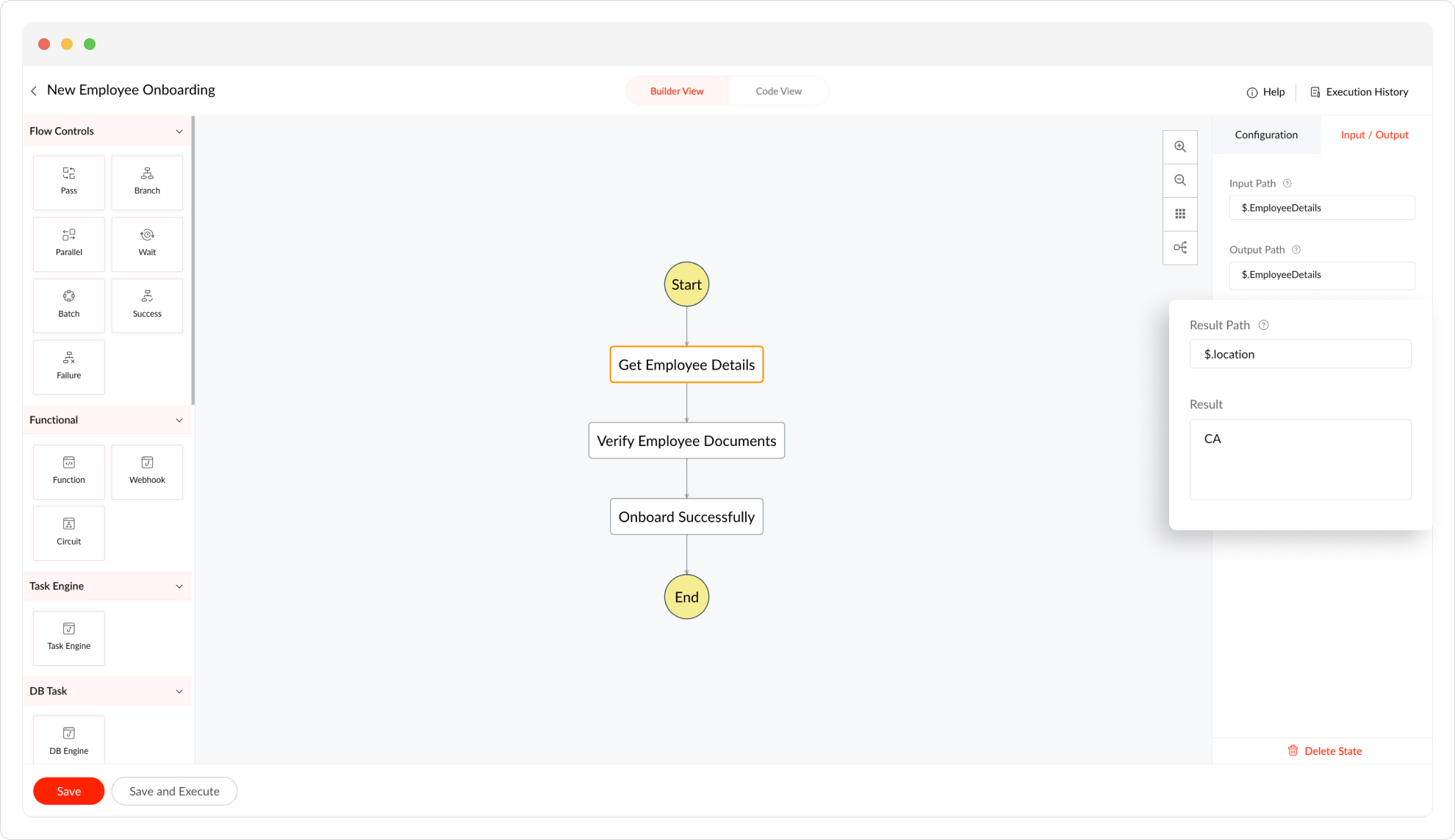Collapse the Task Engine section
This screenshot has width=1455, height=840.
(179, 586)
